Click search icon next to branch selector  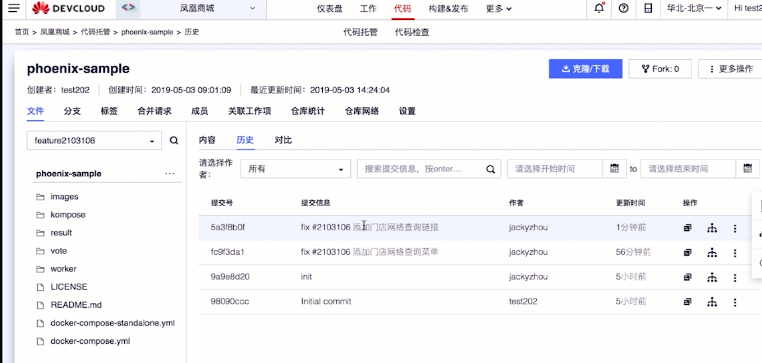[174, 140]
